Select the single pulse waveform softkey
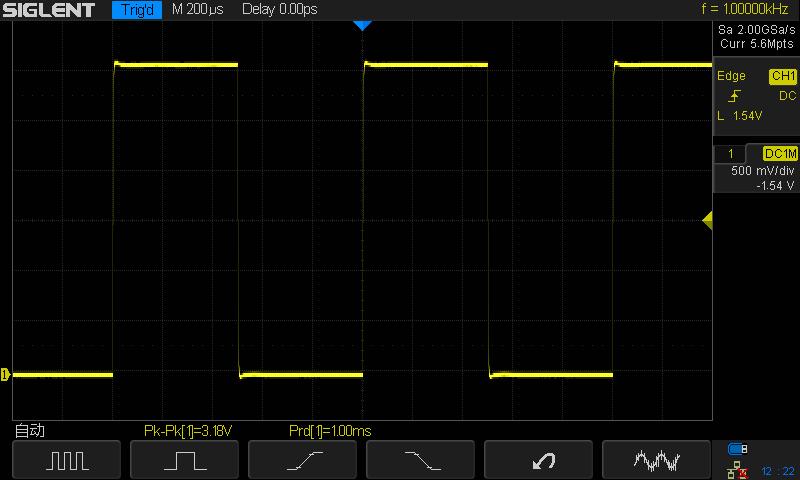This screenshot has width=800, height=480. 184,460
